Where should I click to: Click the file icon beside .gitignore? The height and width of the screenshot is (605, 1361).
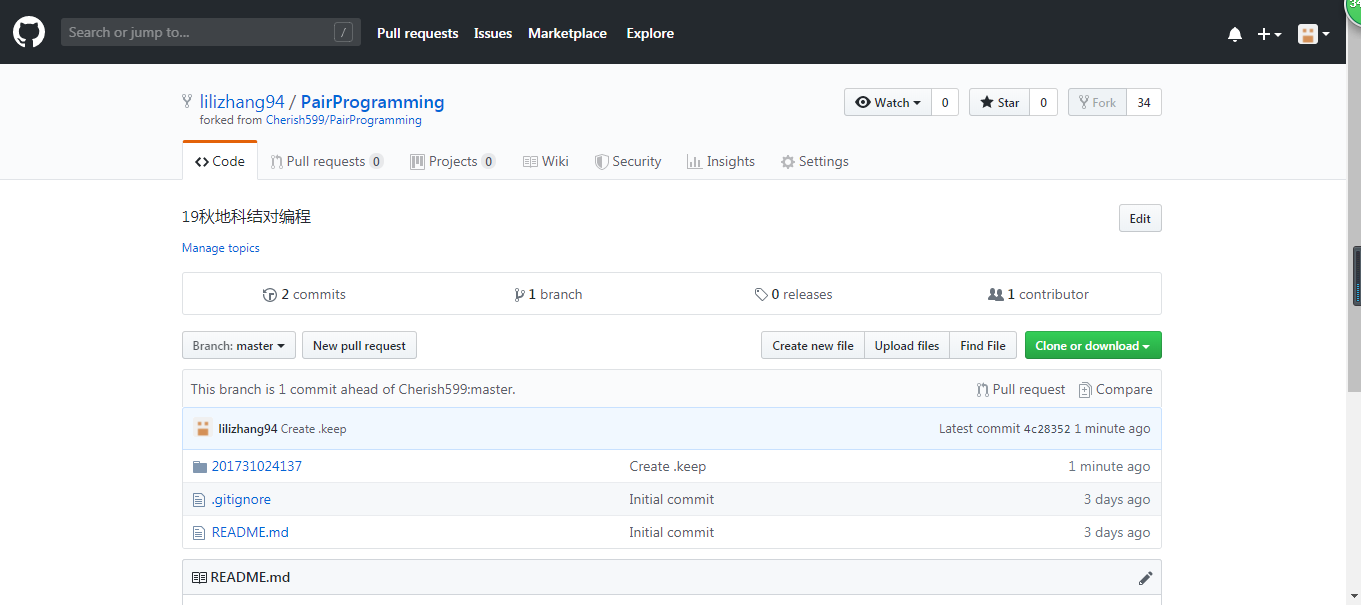click(x=198, y=499)
